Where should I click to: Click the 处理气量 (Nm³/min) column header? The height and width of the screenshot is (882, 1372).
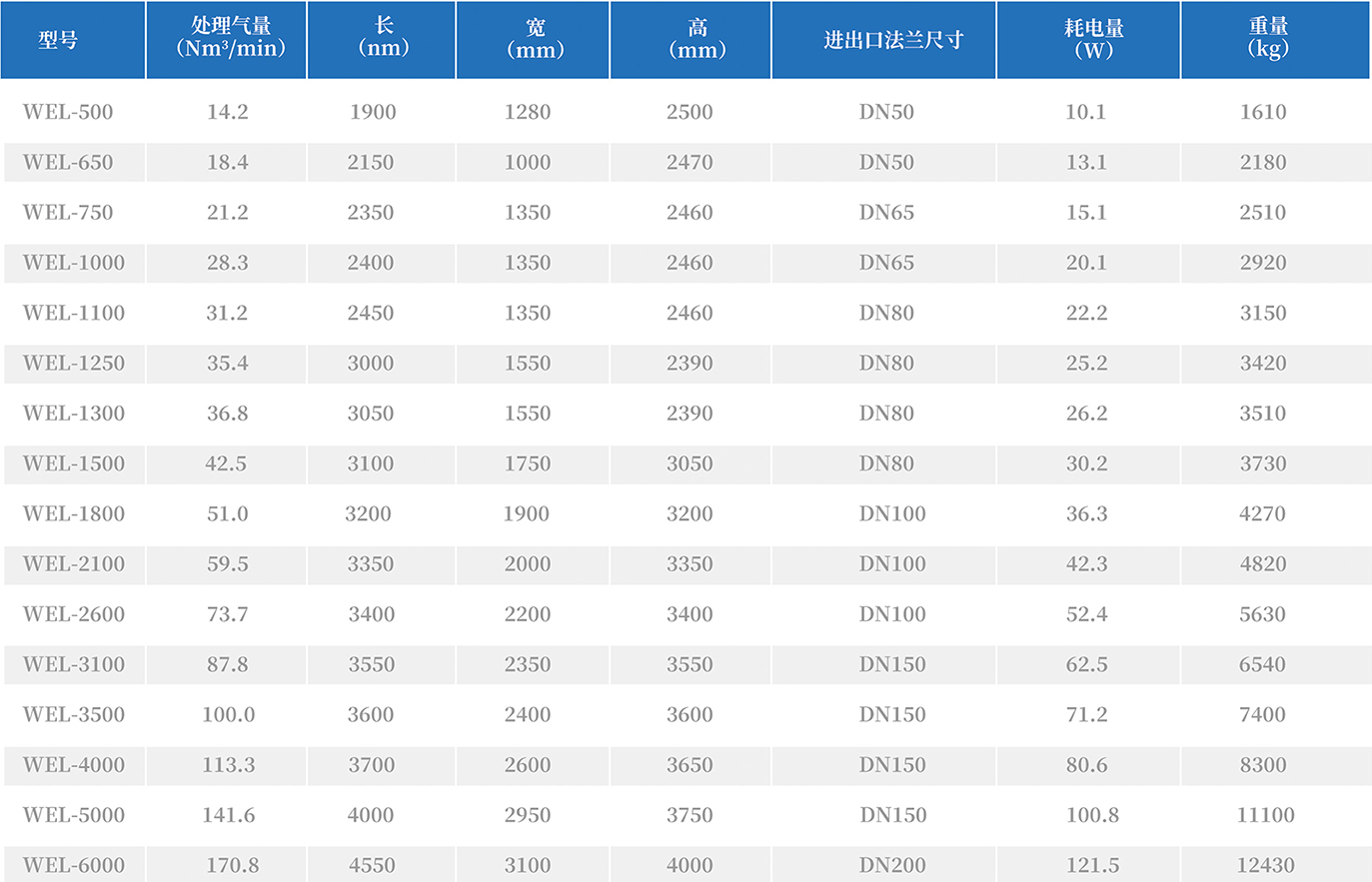coord(230,38)
